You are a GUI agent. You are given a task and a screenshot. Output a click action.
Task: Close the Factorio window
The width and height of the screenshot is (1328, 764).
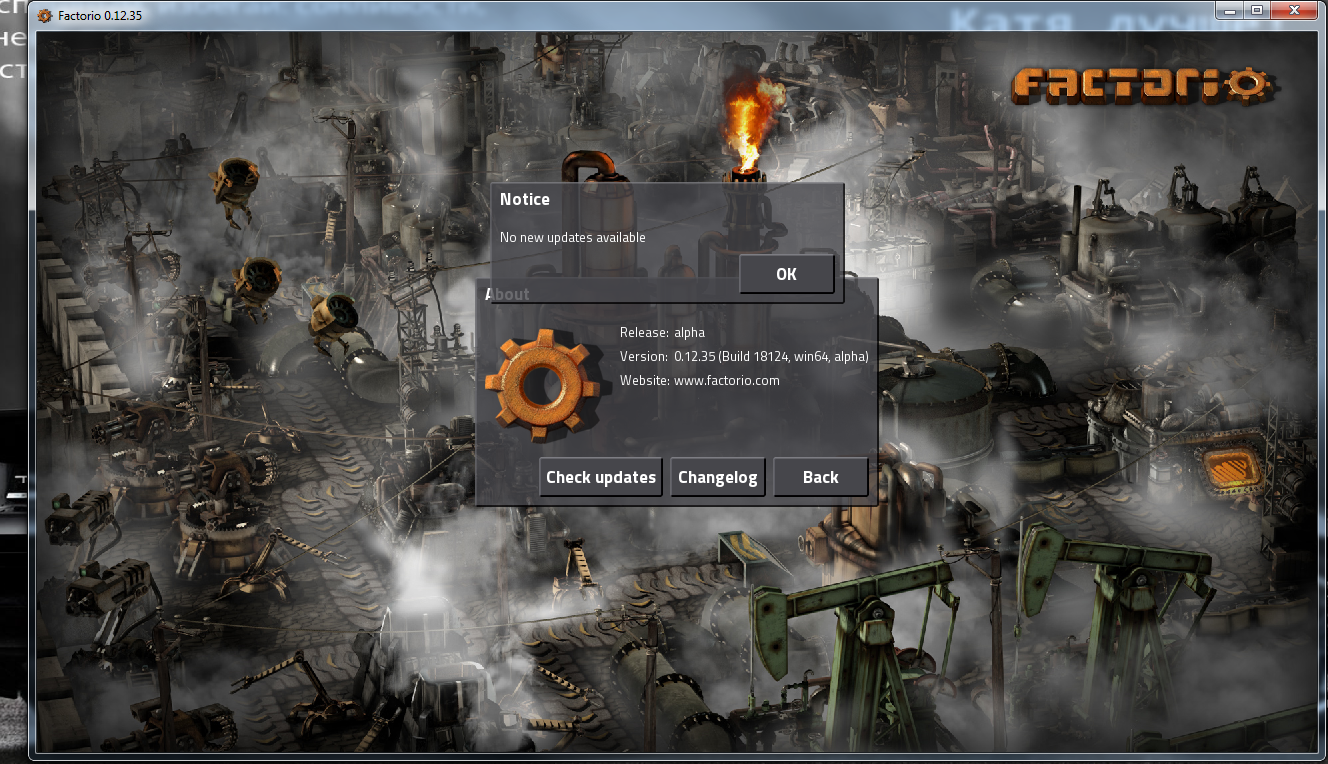(1296, 11)
